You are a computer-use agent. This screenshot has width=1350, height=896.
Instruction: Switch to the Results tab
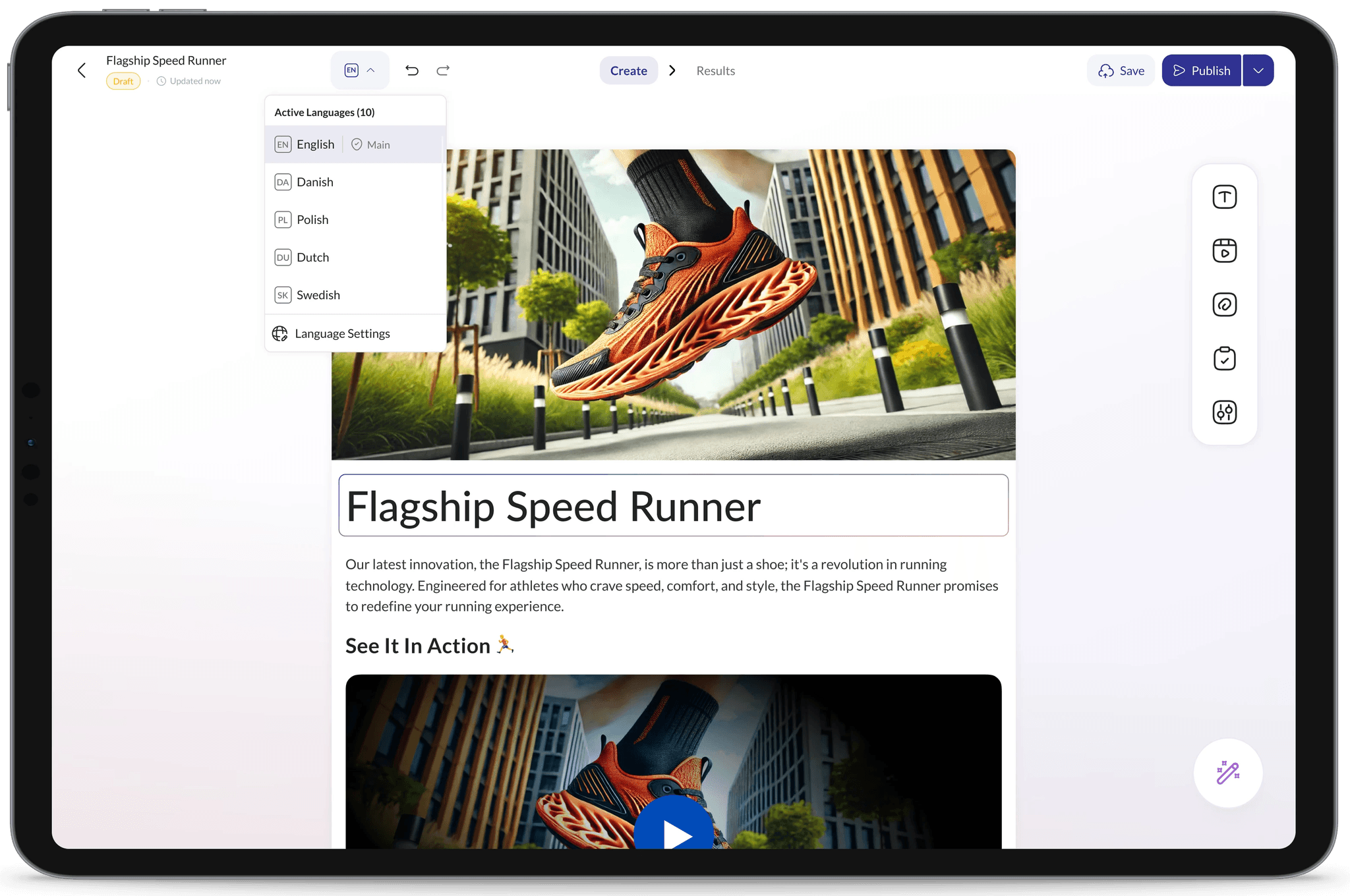[715, 70]
